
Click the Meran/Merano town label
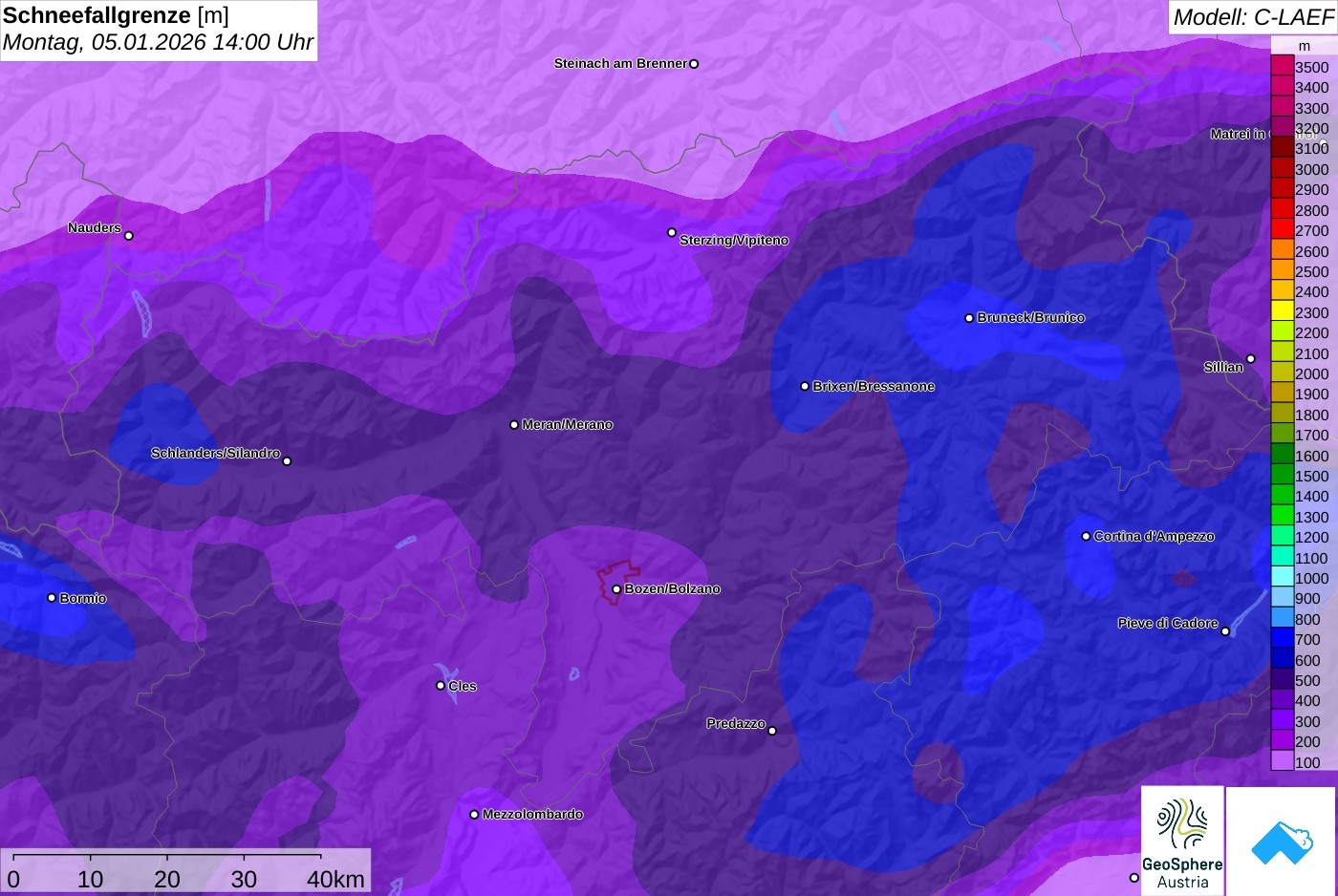click(x=568, y=425)
